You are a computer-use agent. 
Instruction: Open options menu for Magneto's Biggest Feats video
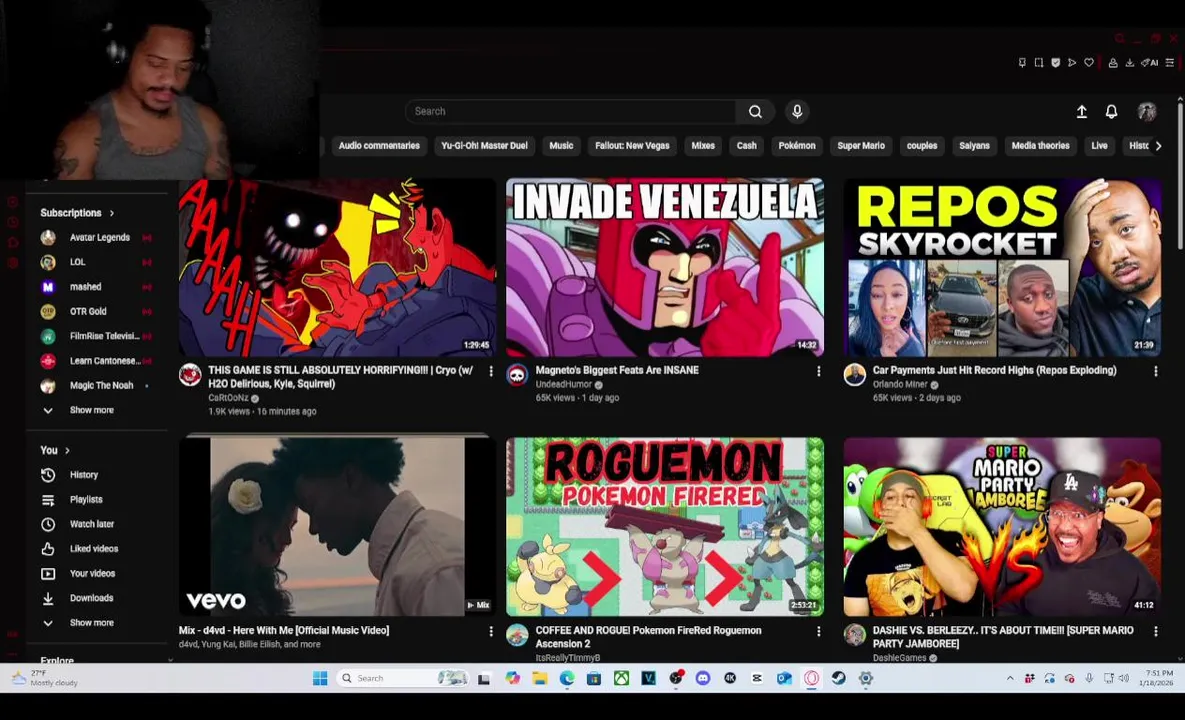click(x=818, y=372)
